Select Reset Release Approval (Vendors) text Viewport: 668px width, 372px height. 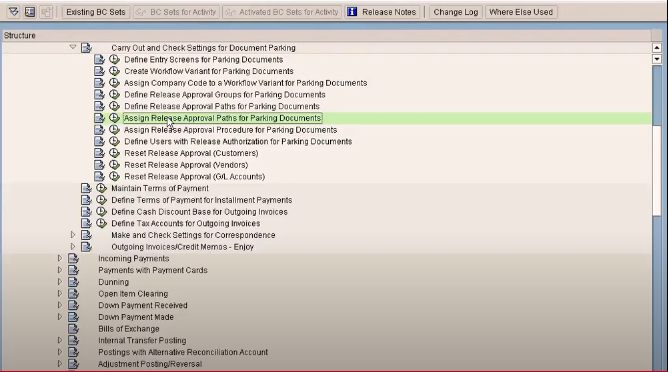(x=186, y=165)
